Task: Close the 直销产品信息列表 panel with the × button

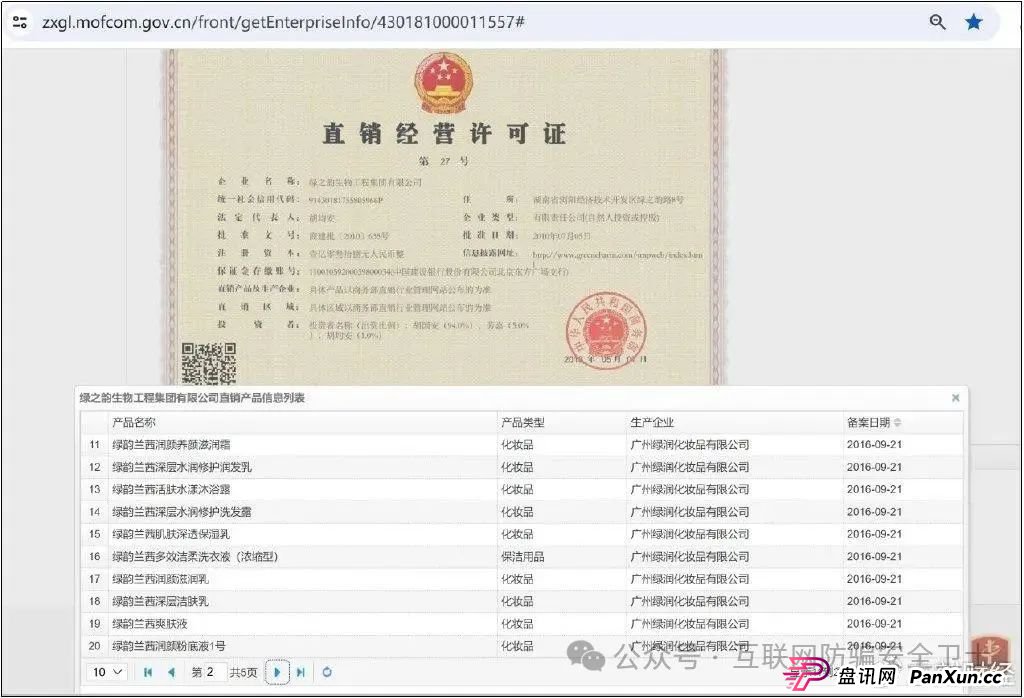Action: pyautogui.click(x=955, y=397)
